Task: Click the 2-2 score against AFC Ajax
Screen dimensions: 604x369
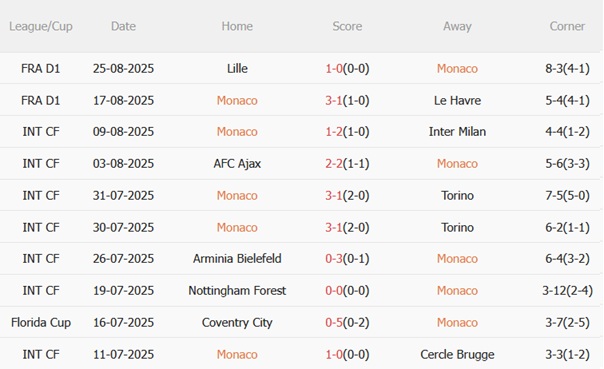Action: [x=334, y=164]
